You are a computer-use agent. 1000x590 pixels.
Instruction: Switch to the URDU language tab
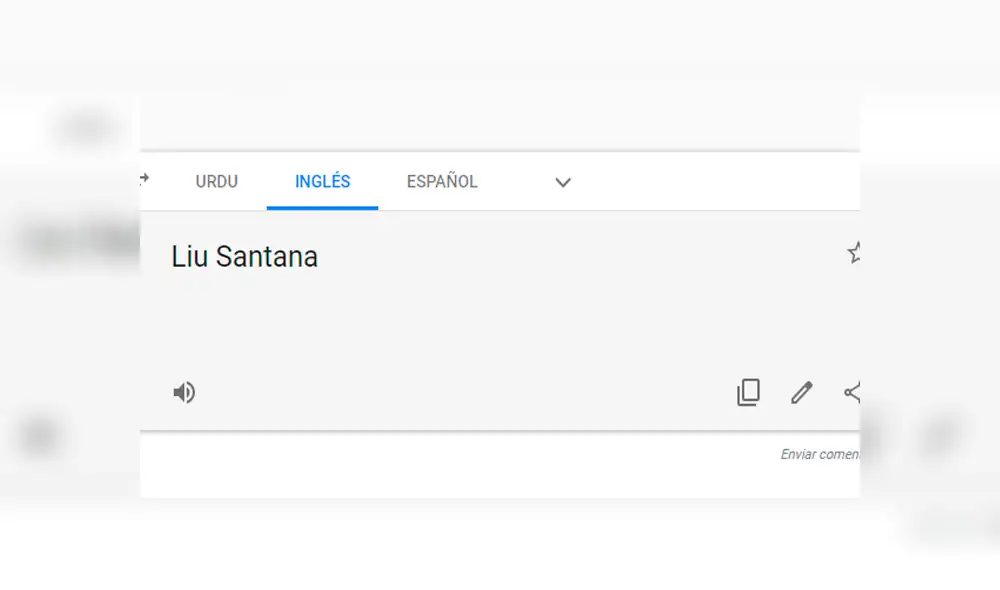pyautogui.click(x=217, y=181)
